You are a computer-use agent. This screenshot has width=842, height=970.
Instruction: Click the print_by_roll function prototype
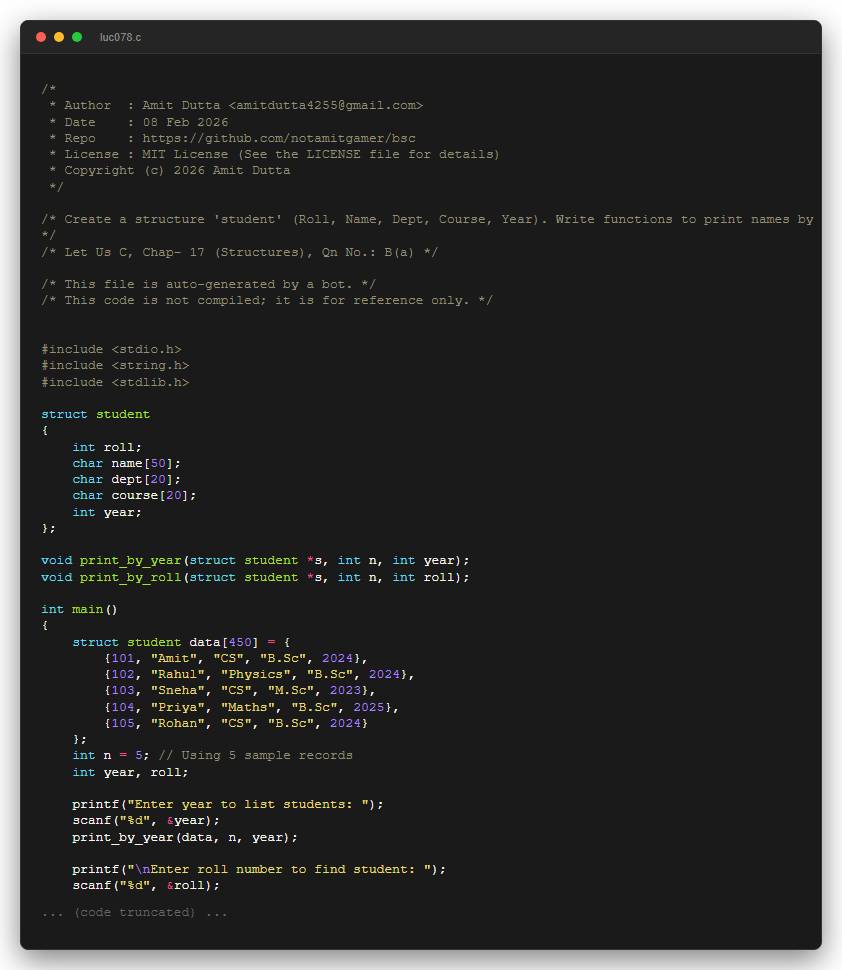tap(256, 577)
